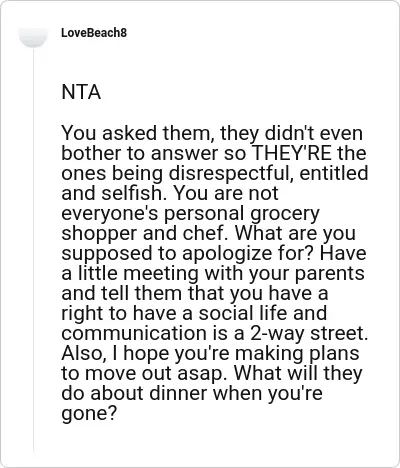The width and height of the screenshot is (400, 468).
Task: Click the phrase "supposed to apologize for?"
Action: click(188, 254)
